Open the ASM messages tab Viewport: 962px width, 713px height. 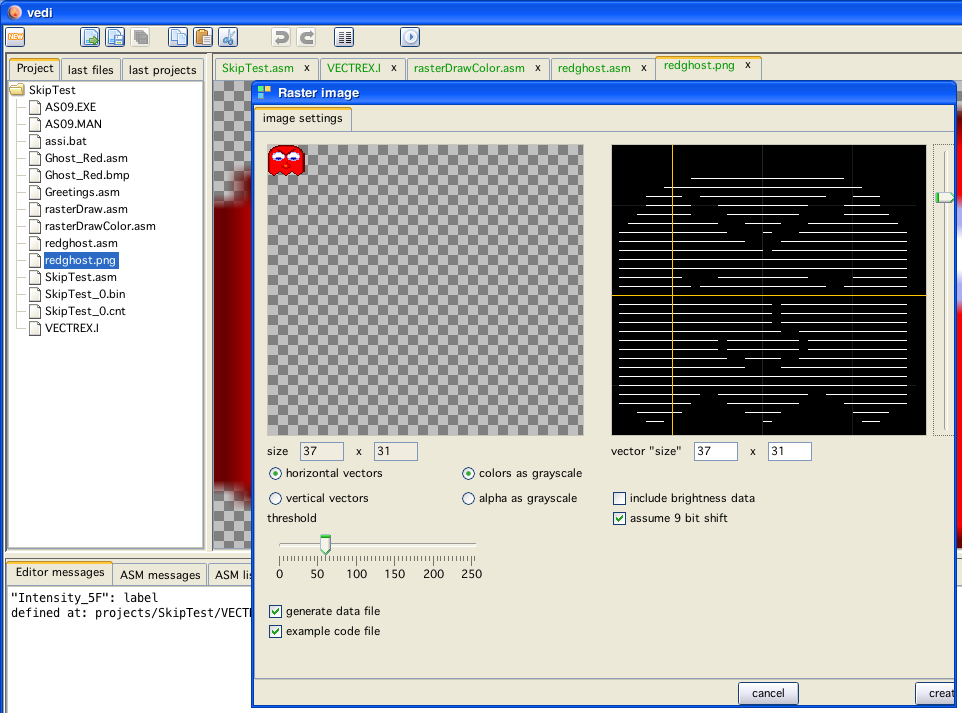coord(160,575)
